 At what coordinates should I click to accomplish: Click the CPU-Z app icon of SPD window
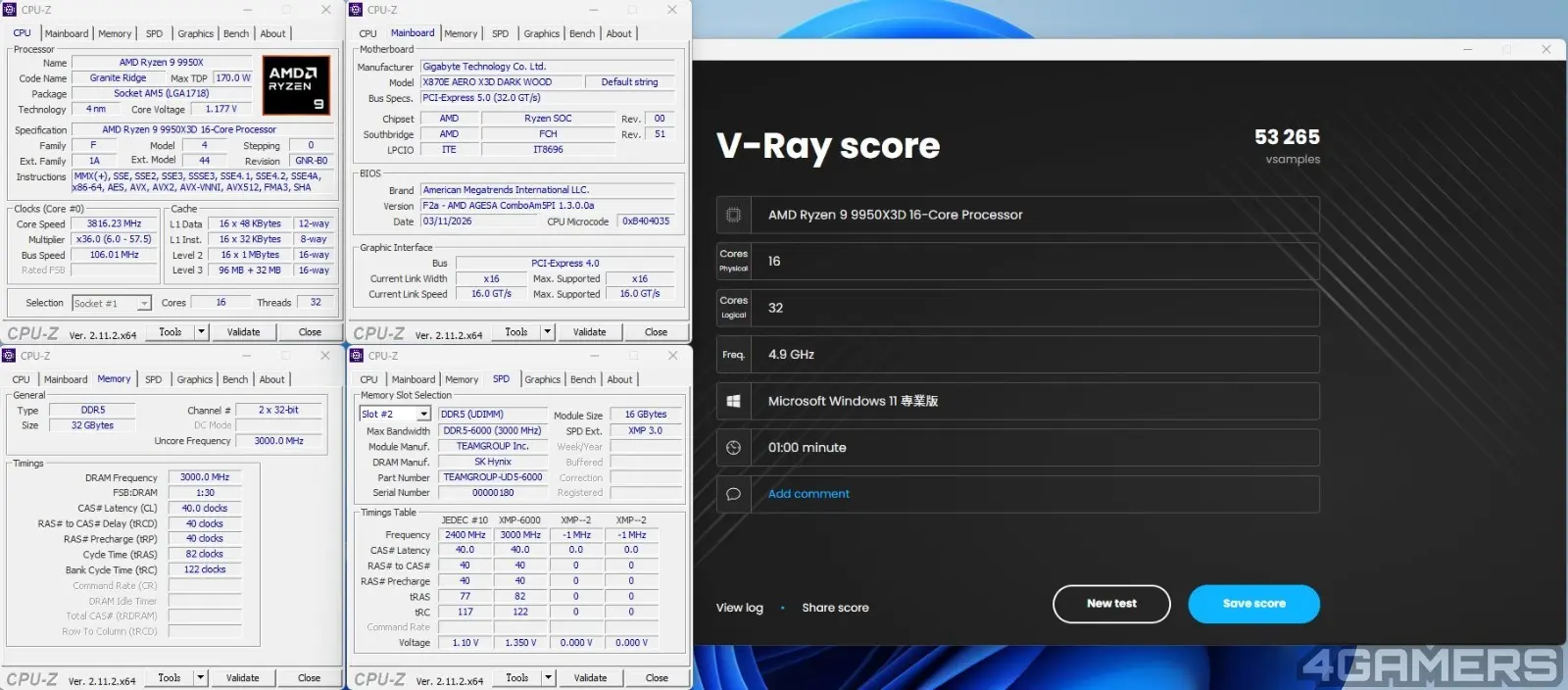(357, 356)
